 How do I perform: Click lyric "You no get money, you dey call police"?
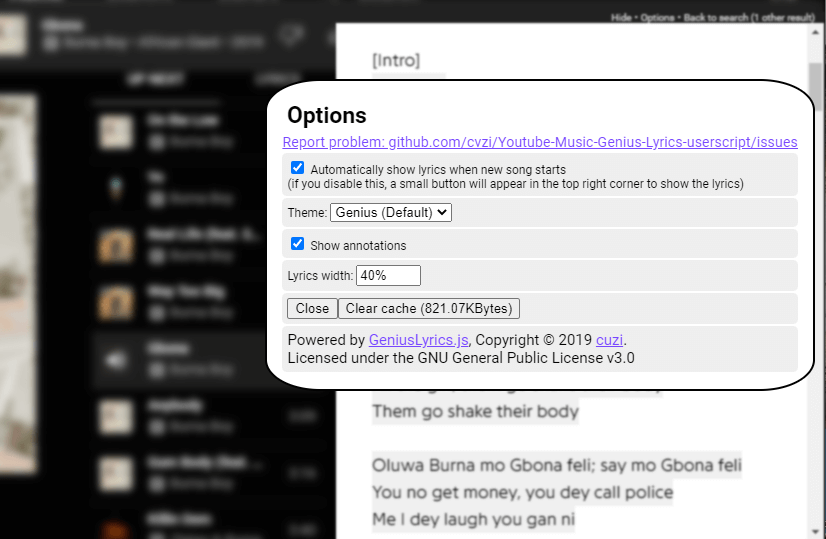pyautogui.click(x=523, y=492)
